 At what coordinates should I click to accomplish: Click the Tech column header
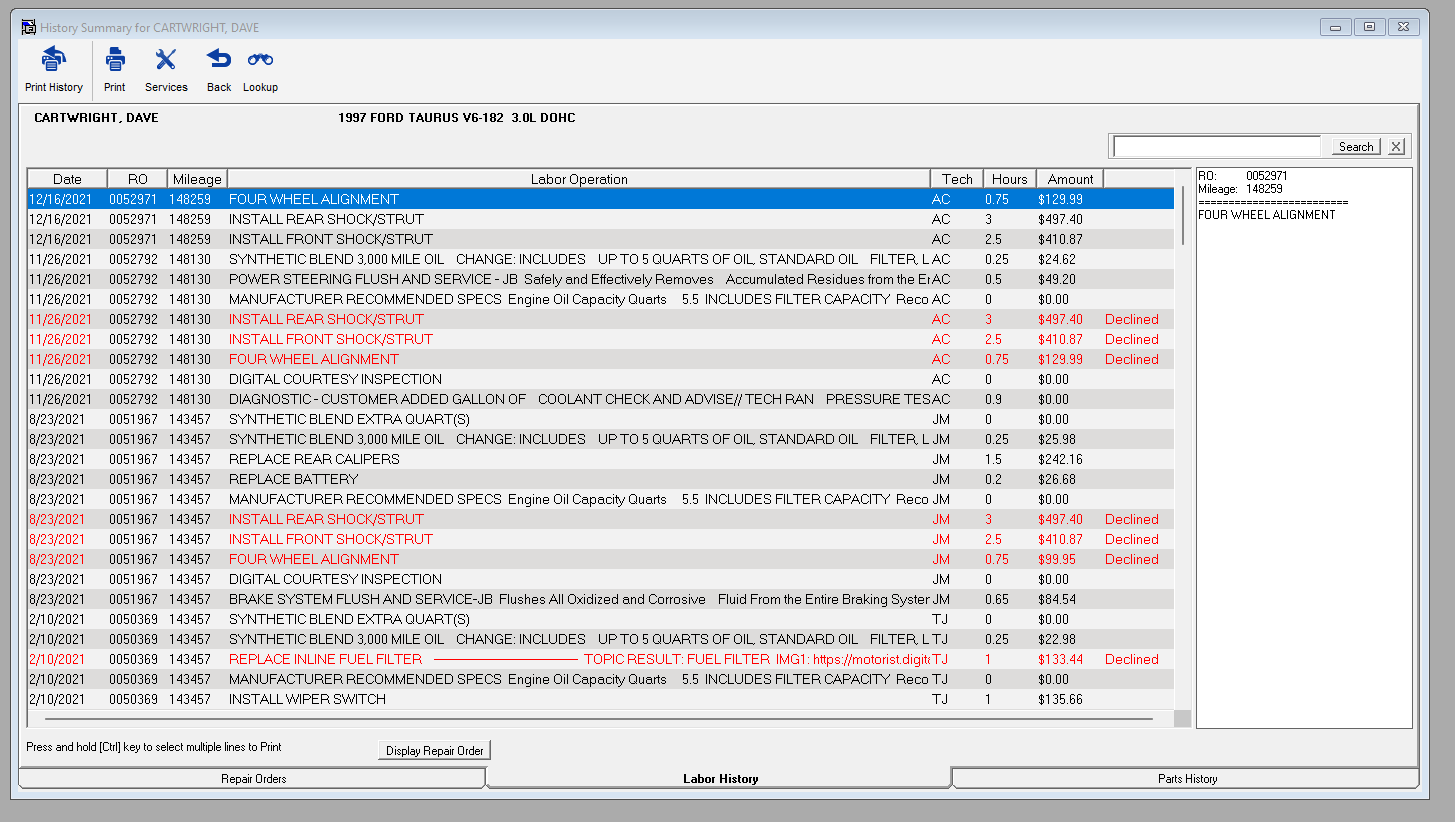[957, 179]
